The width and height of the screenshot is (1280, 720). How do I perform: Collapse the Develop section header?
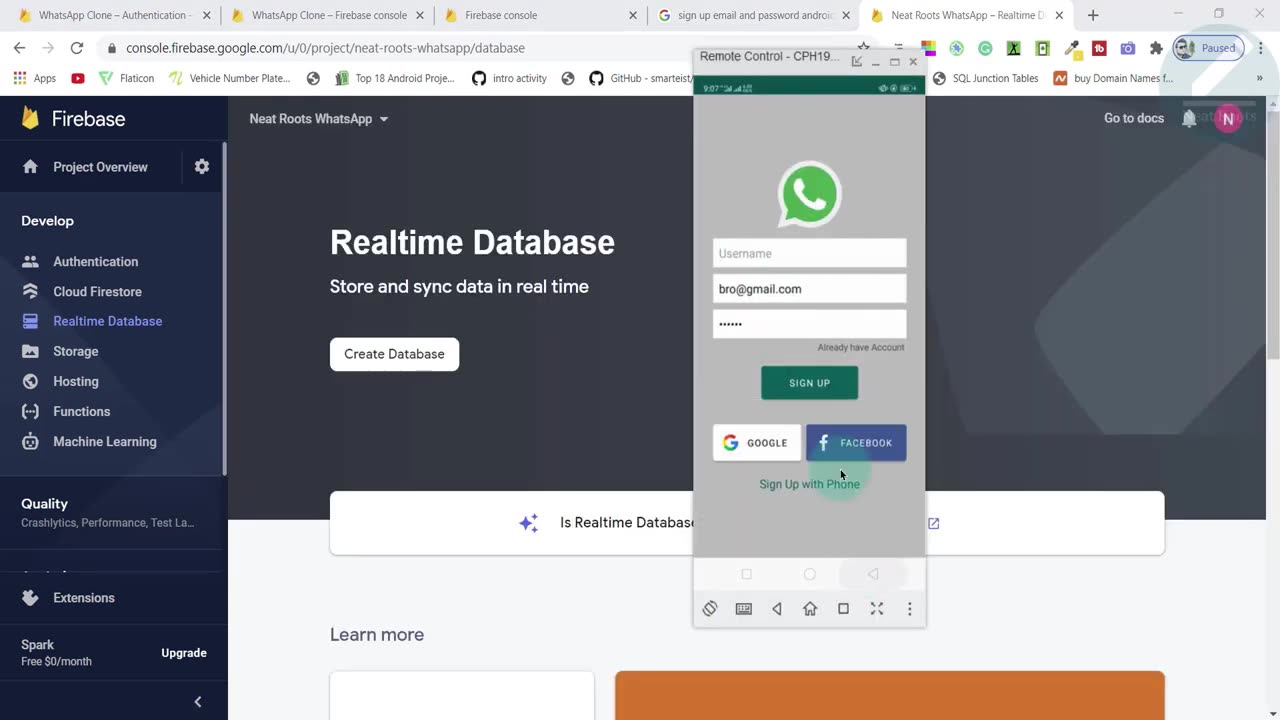[48, 221]
